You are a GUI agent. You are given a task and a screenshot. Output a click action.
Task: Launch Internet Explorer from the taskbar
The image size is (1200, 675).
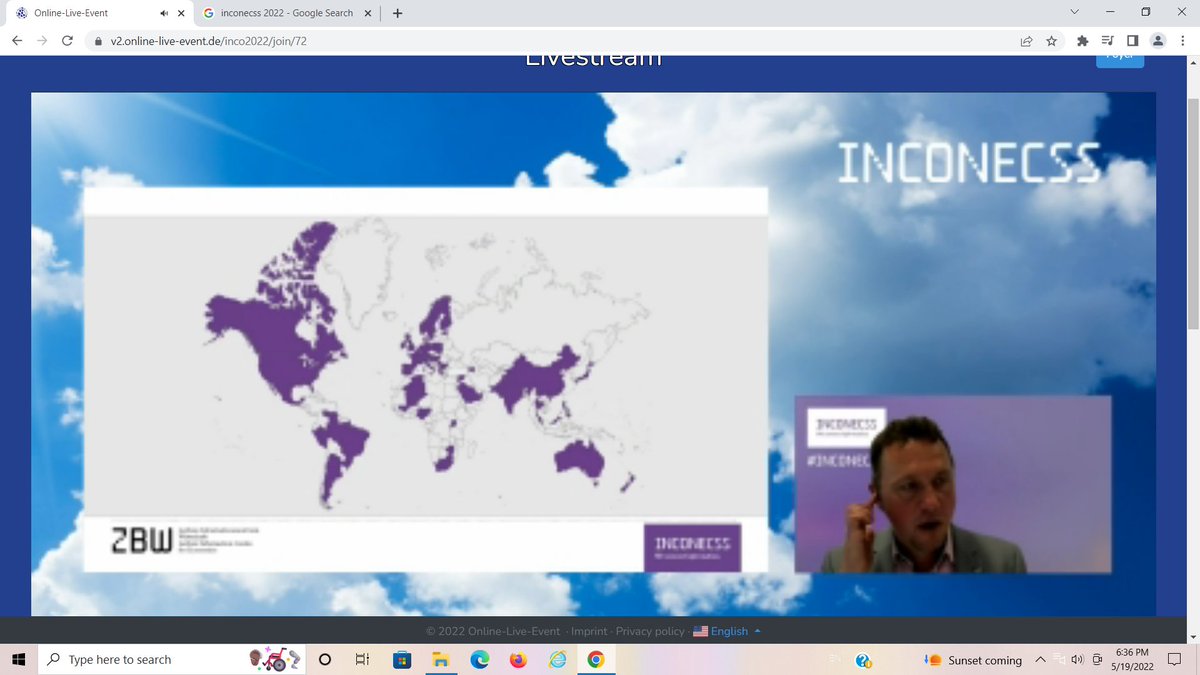[x=556, y=660]
